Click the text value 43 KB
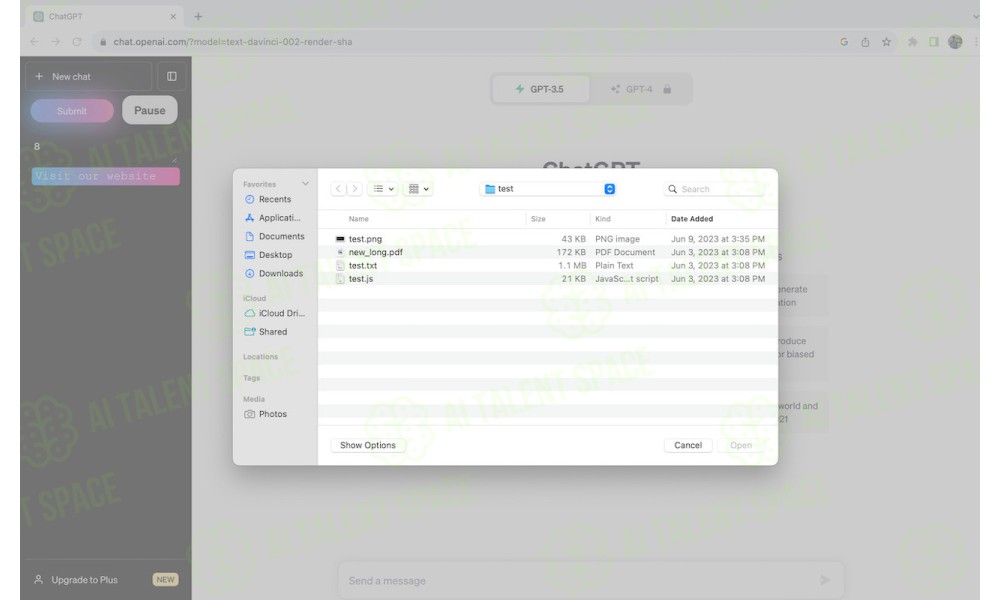Screen dimensions: 1000x600 (573, 239)
